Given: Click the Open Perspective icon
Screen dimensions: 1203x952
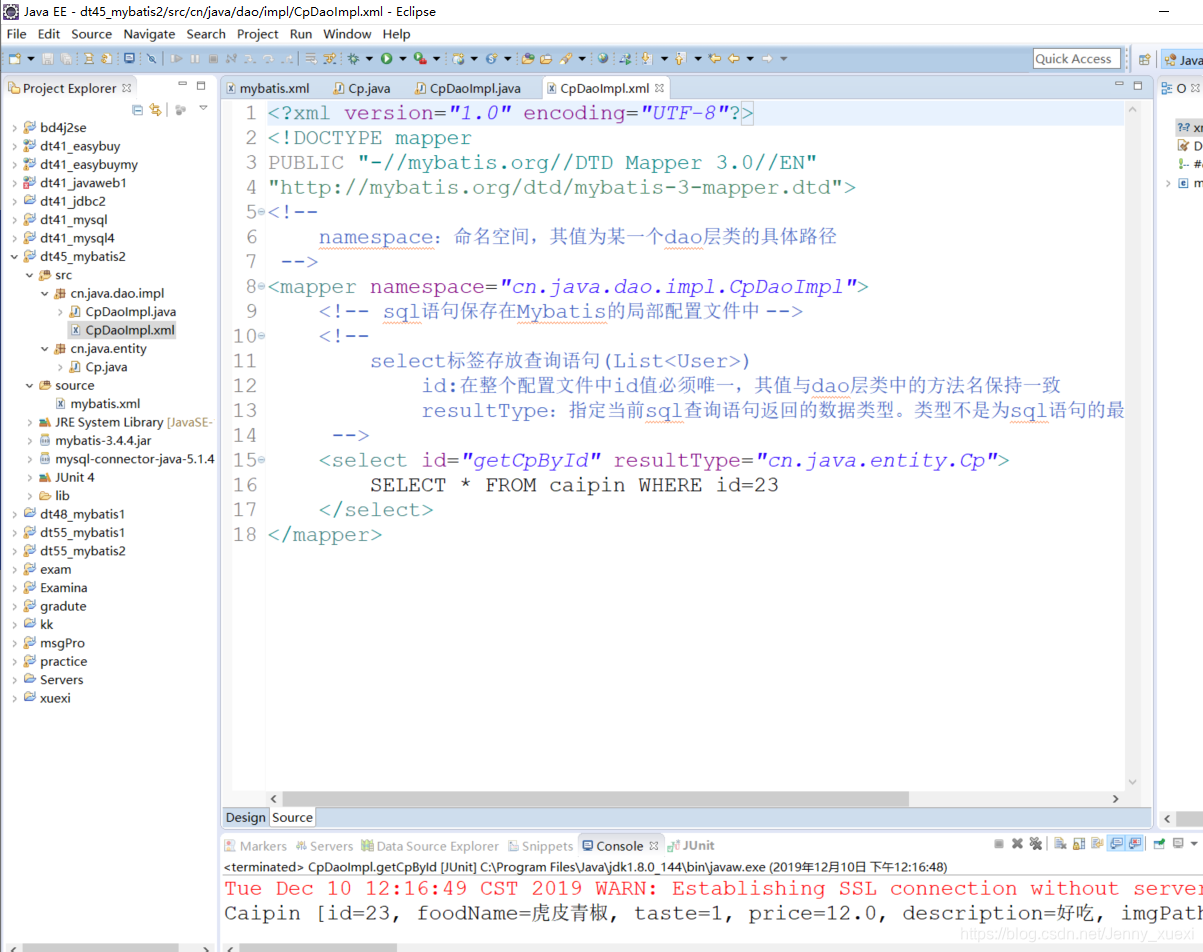Looking at the screenshot, I should [x=1144, y=59].
